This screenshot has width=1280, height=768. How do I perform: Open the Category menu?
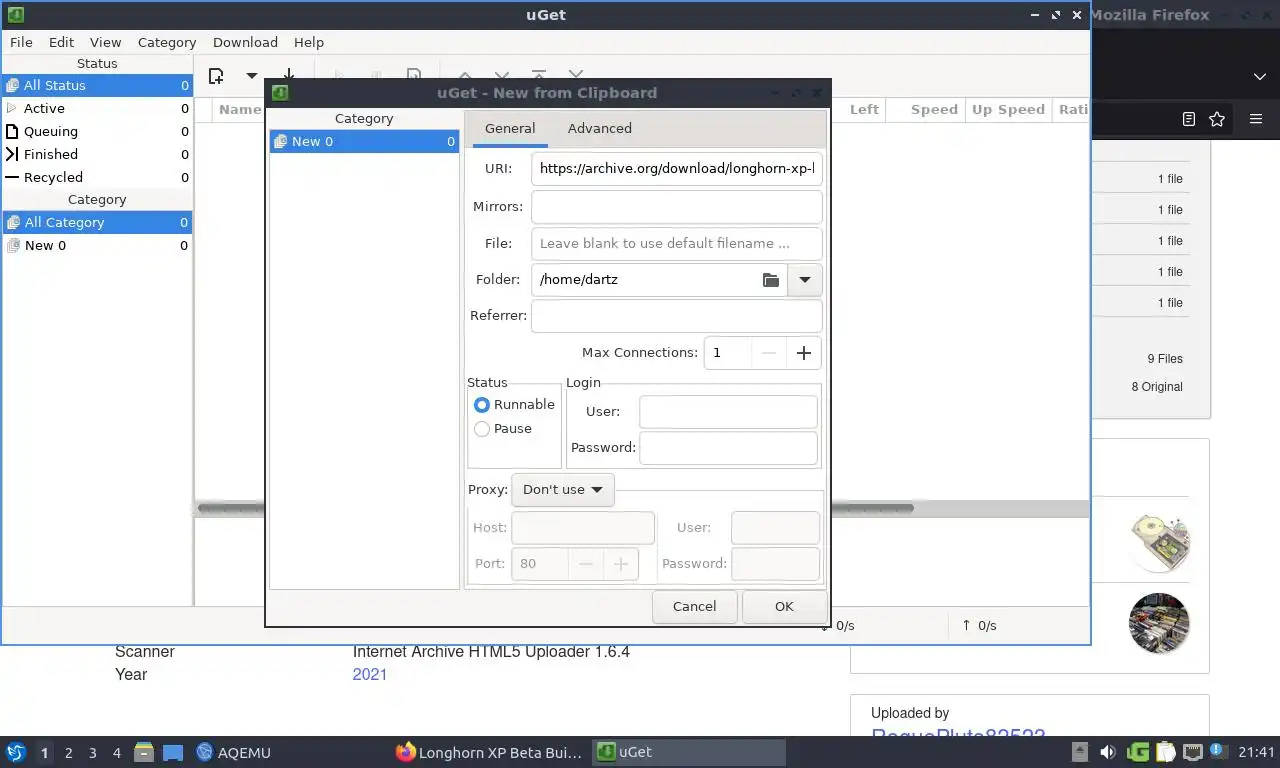tap(167, 42)
